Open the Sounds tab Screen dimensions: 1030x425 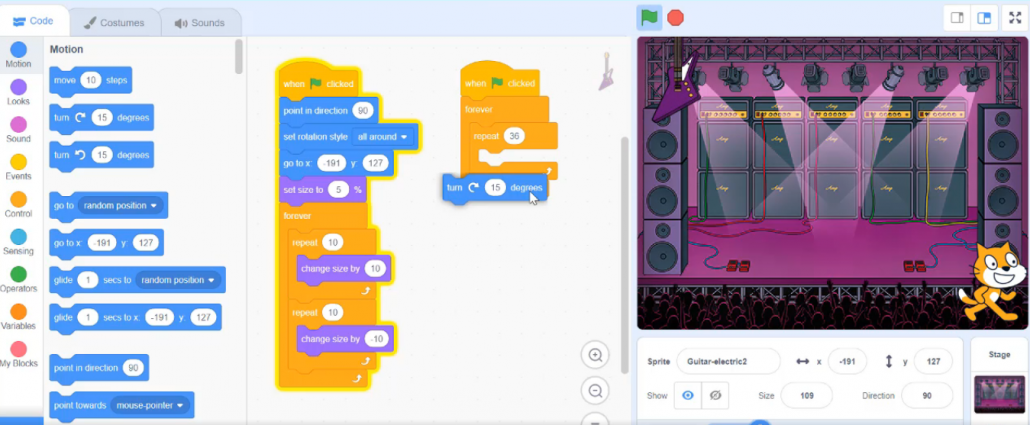tap(200, 23)
